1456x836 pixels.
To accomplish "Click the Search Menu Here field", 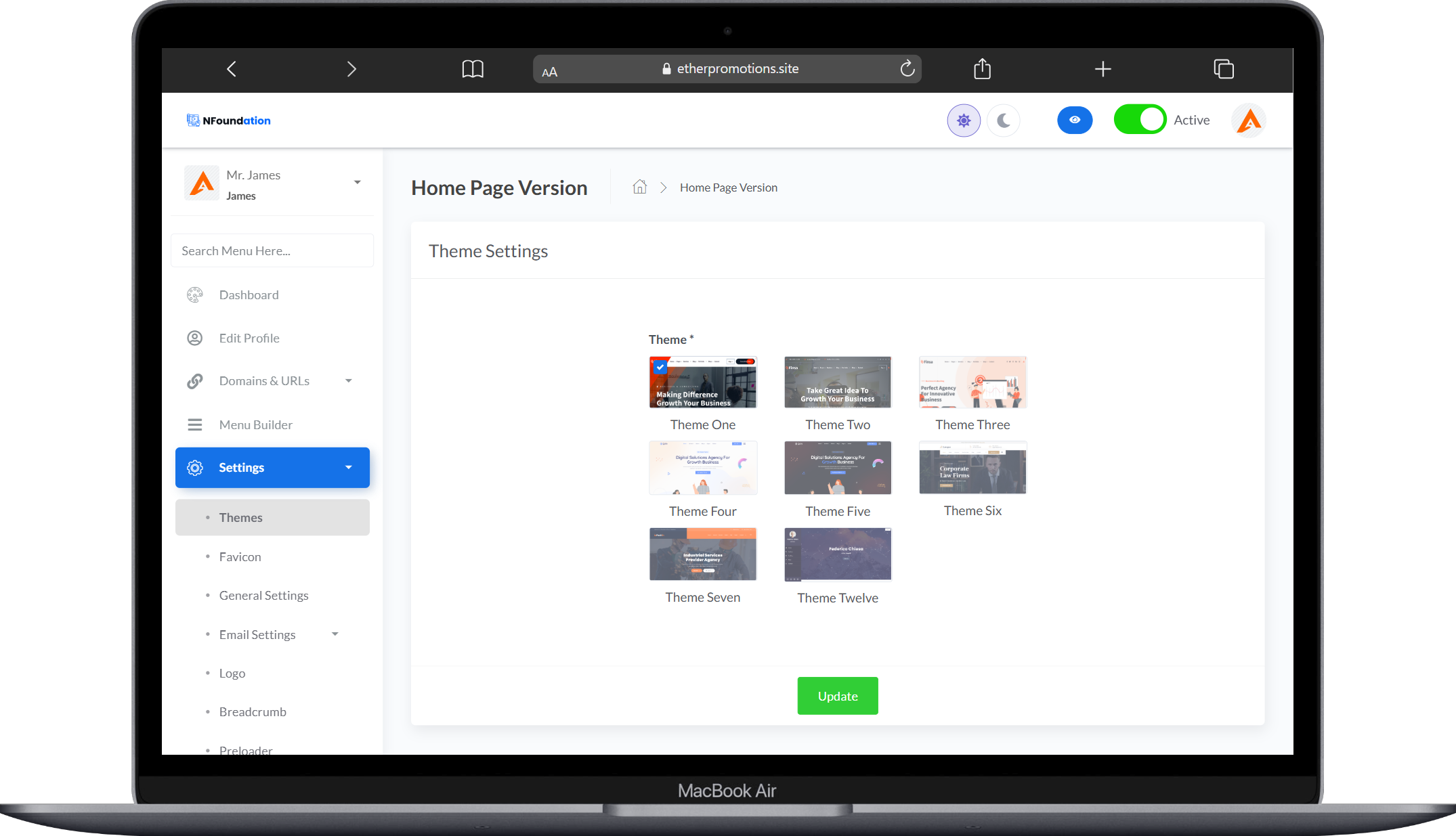I will 272,250.
